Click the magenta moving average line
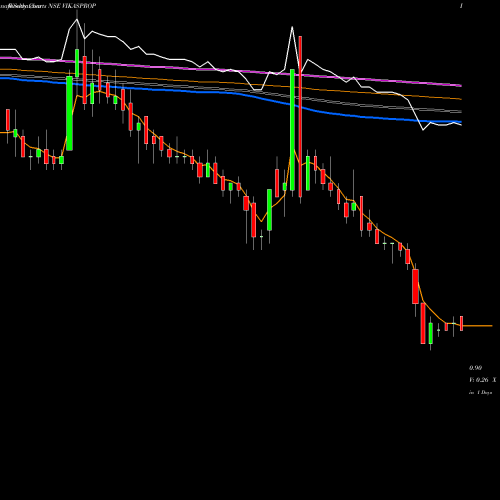Screen dimensions: 500x500 pyautogui.click(x=230, y=70)
